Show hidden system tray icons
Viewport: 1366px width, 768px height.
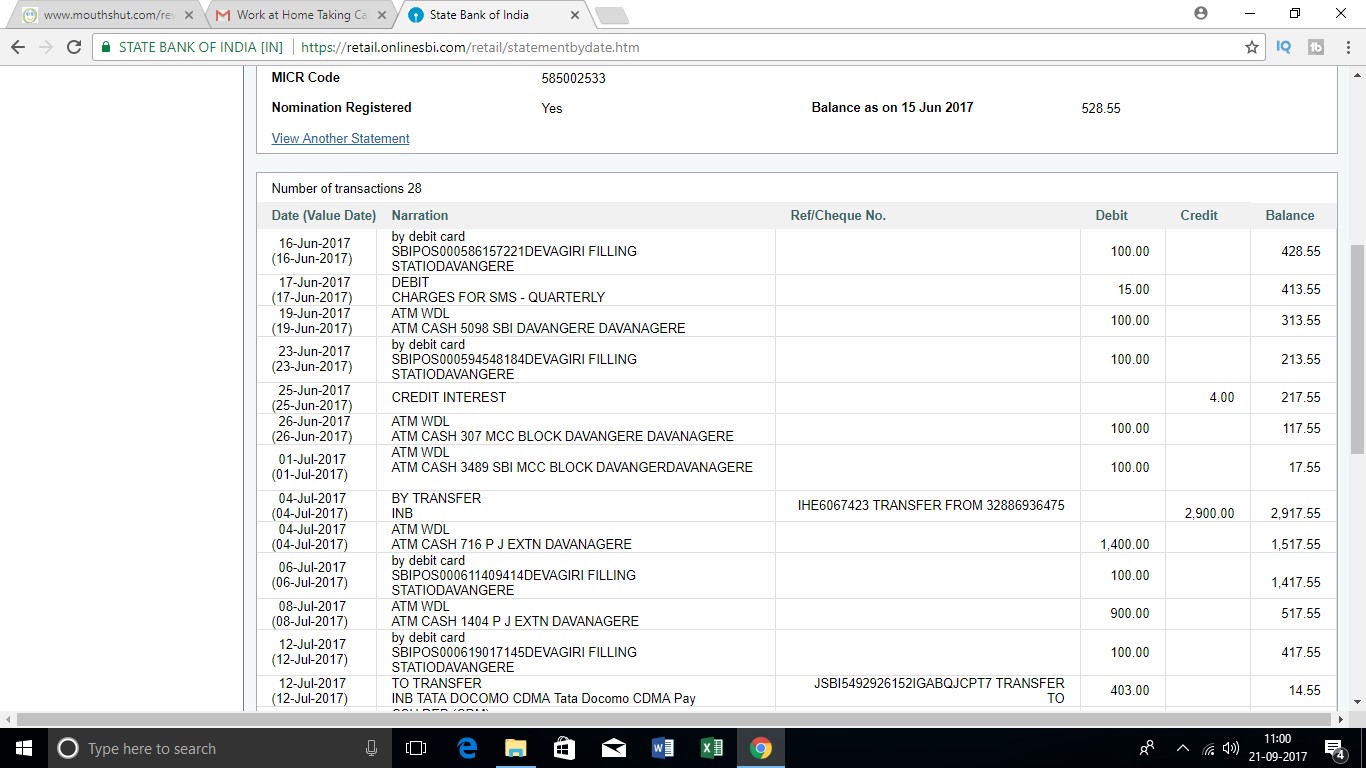[1182, 748]
